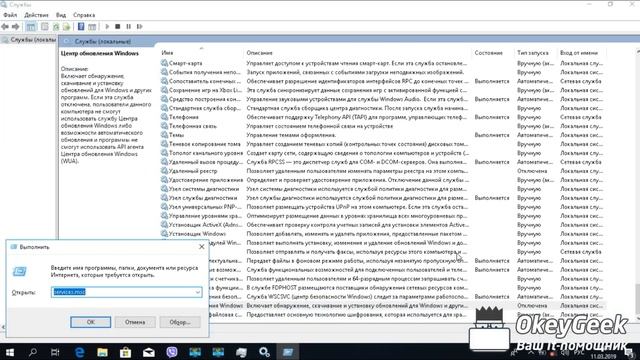Open the Mail app from the taskbar
640x360 pixels.
click(x=149, y=352)
